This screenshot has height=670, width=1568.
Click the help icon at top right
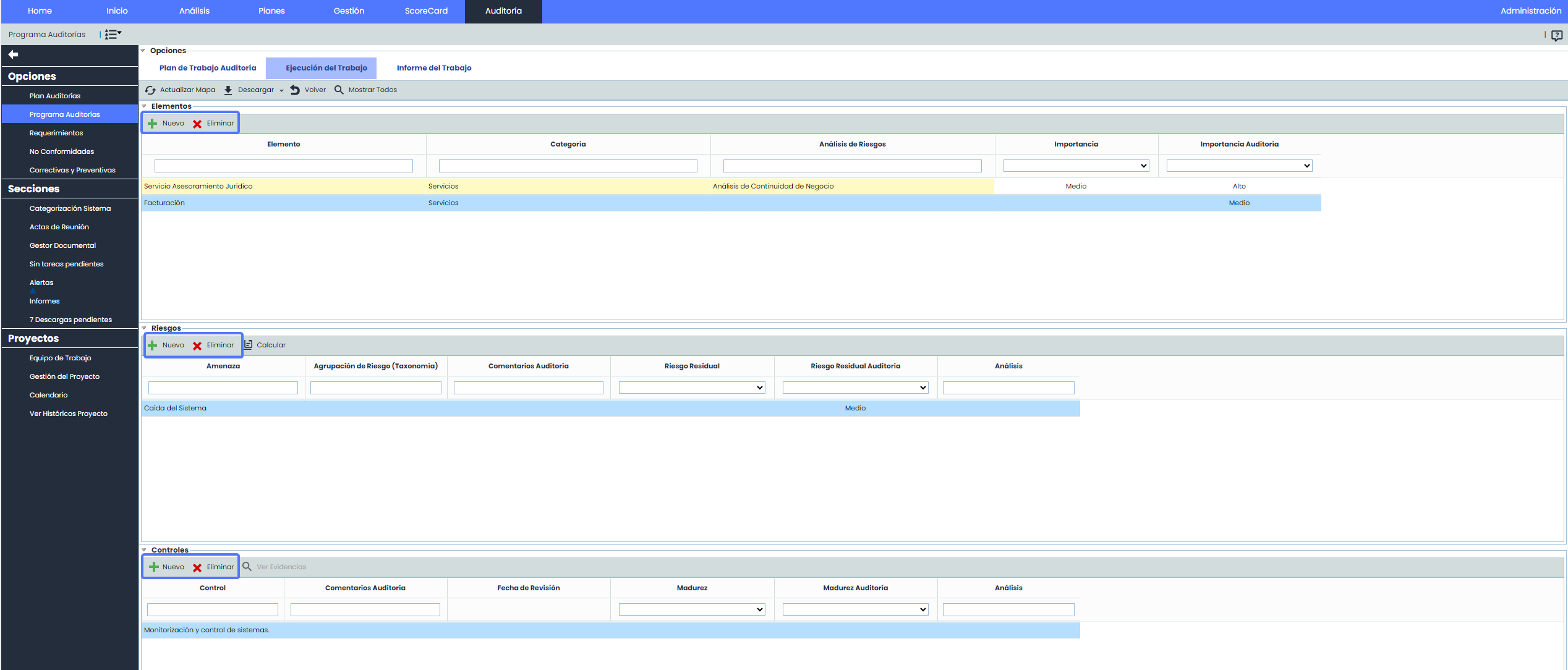[1556, 35]
